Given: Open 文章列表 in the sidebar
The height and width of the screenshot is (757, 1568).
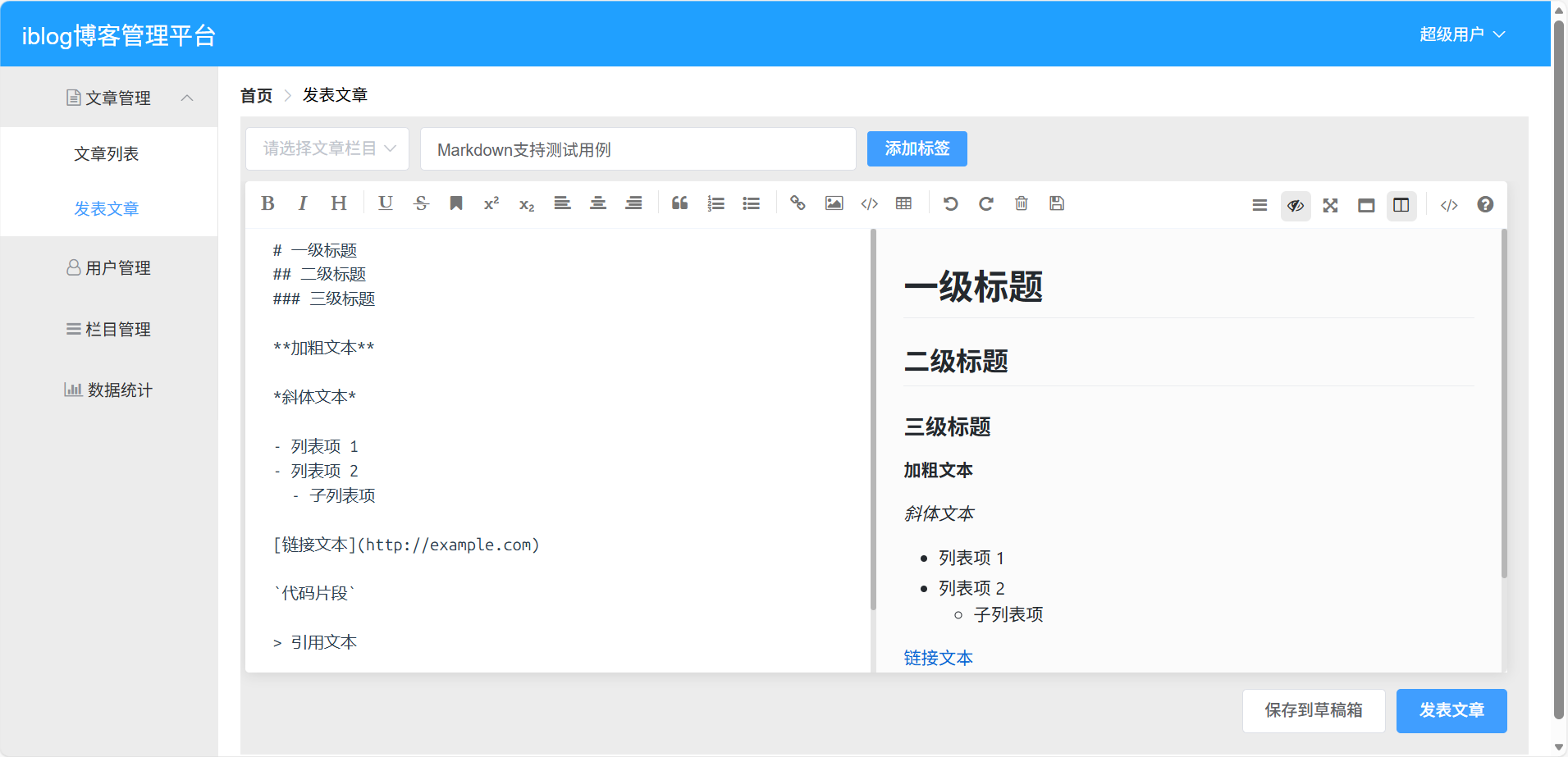Looking at the screenshot, I should pos(107,153).
